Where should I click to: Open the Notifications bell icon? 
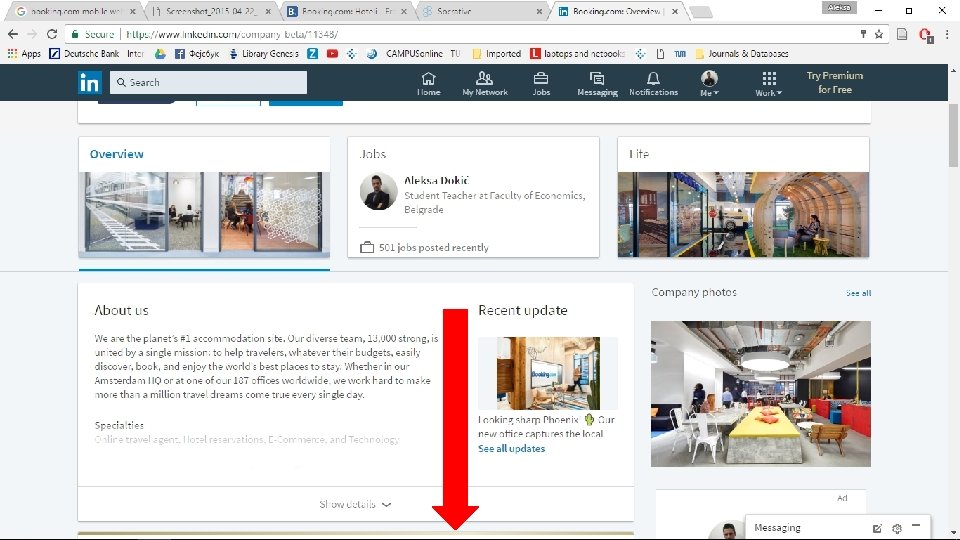point(653,84)
